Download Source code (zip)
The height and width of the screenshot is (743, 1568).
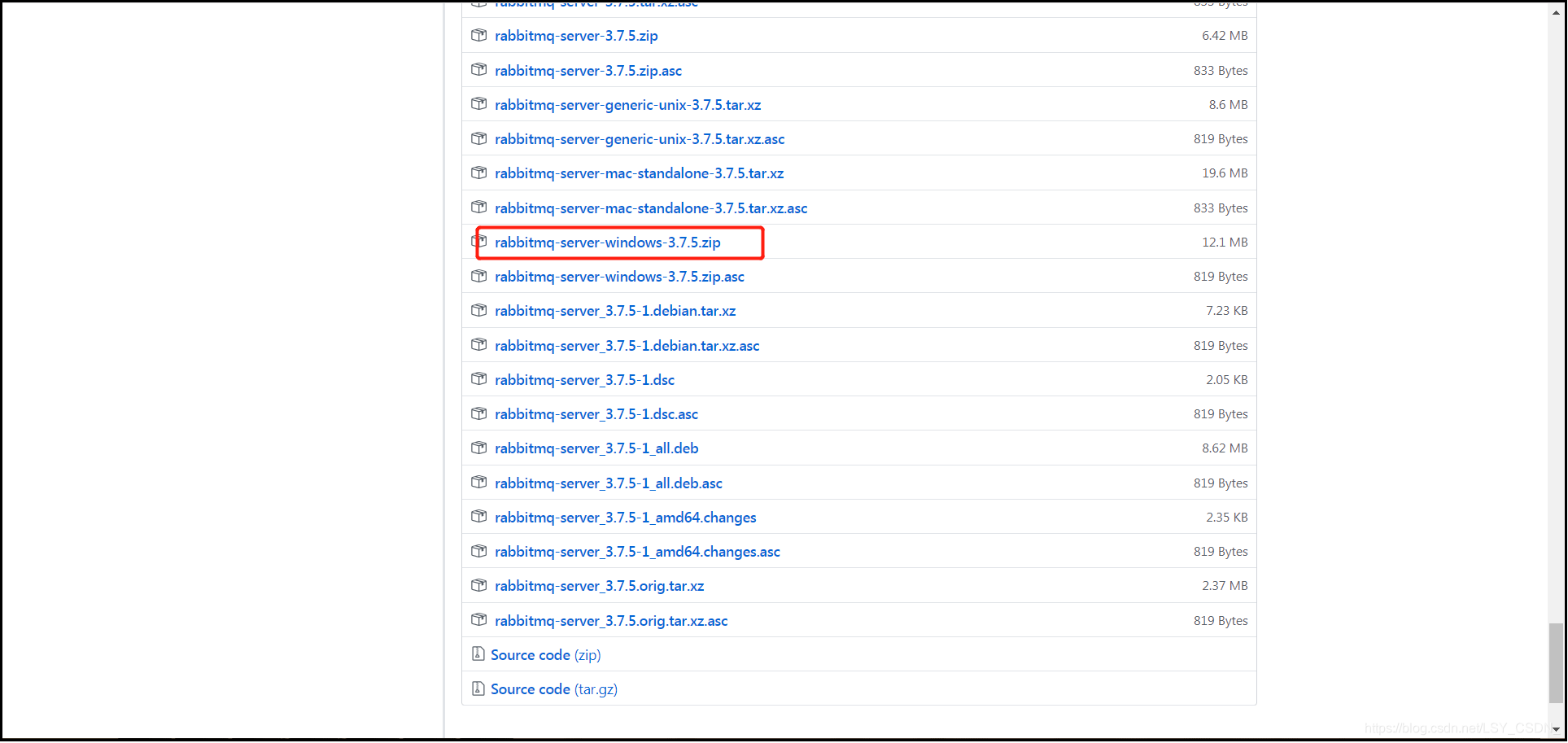(x=546, y=655)
